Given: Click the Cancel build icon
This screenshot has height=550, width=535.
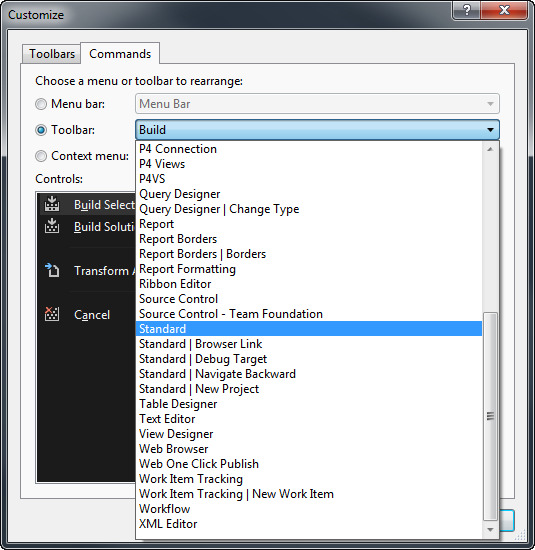Looking at the screenshot, I should click(x=52, y=314).
